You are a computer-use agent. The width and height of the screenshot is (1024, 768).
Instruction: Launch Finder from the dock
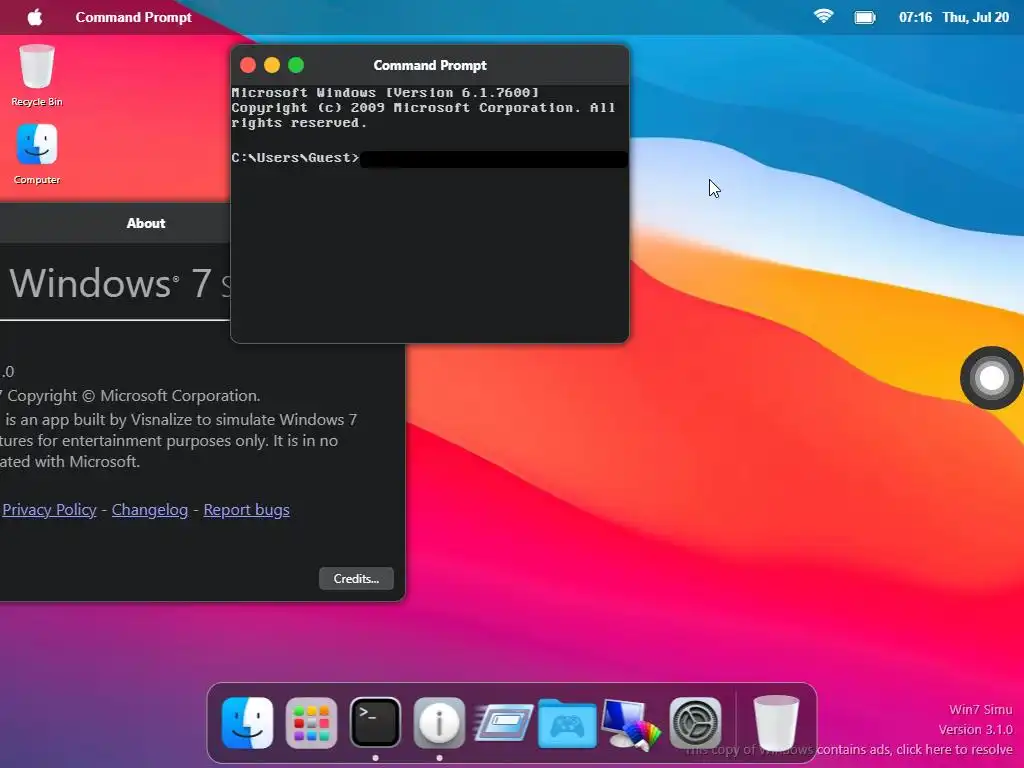point(248,723)
